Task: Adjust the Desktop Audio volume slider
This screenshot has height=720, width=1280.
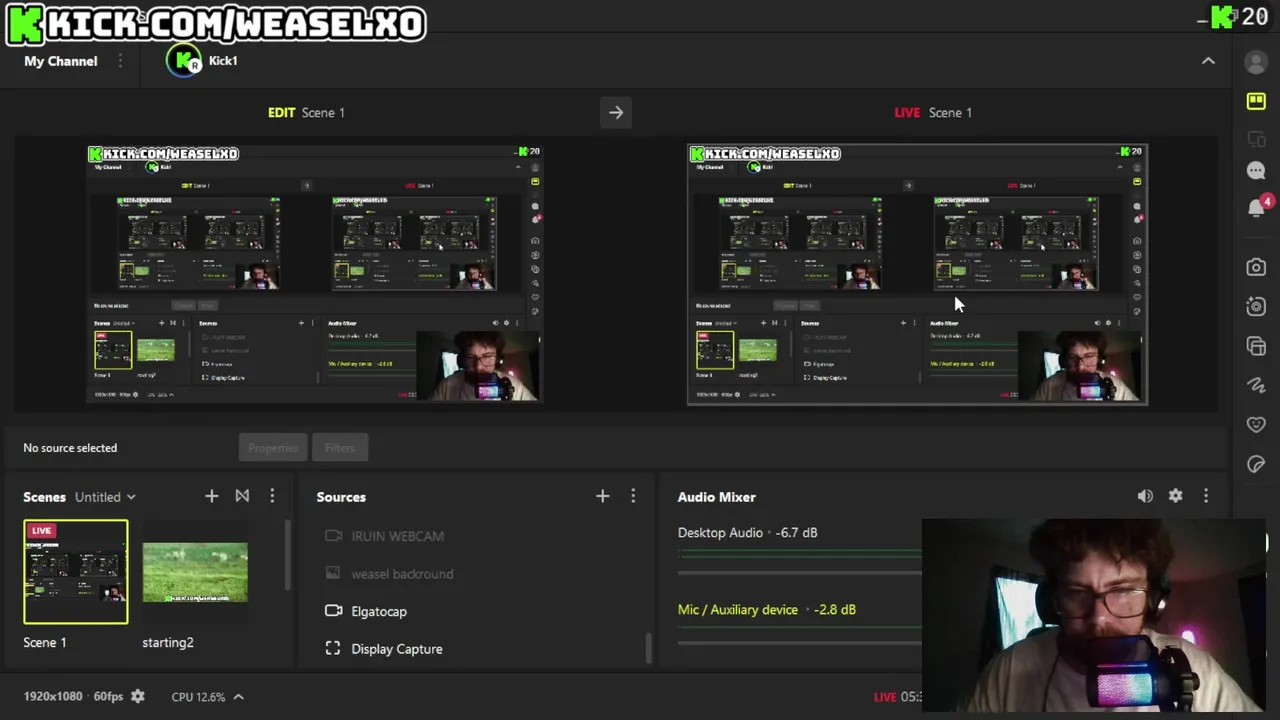Action: [x=800, y=571]
